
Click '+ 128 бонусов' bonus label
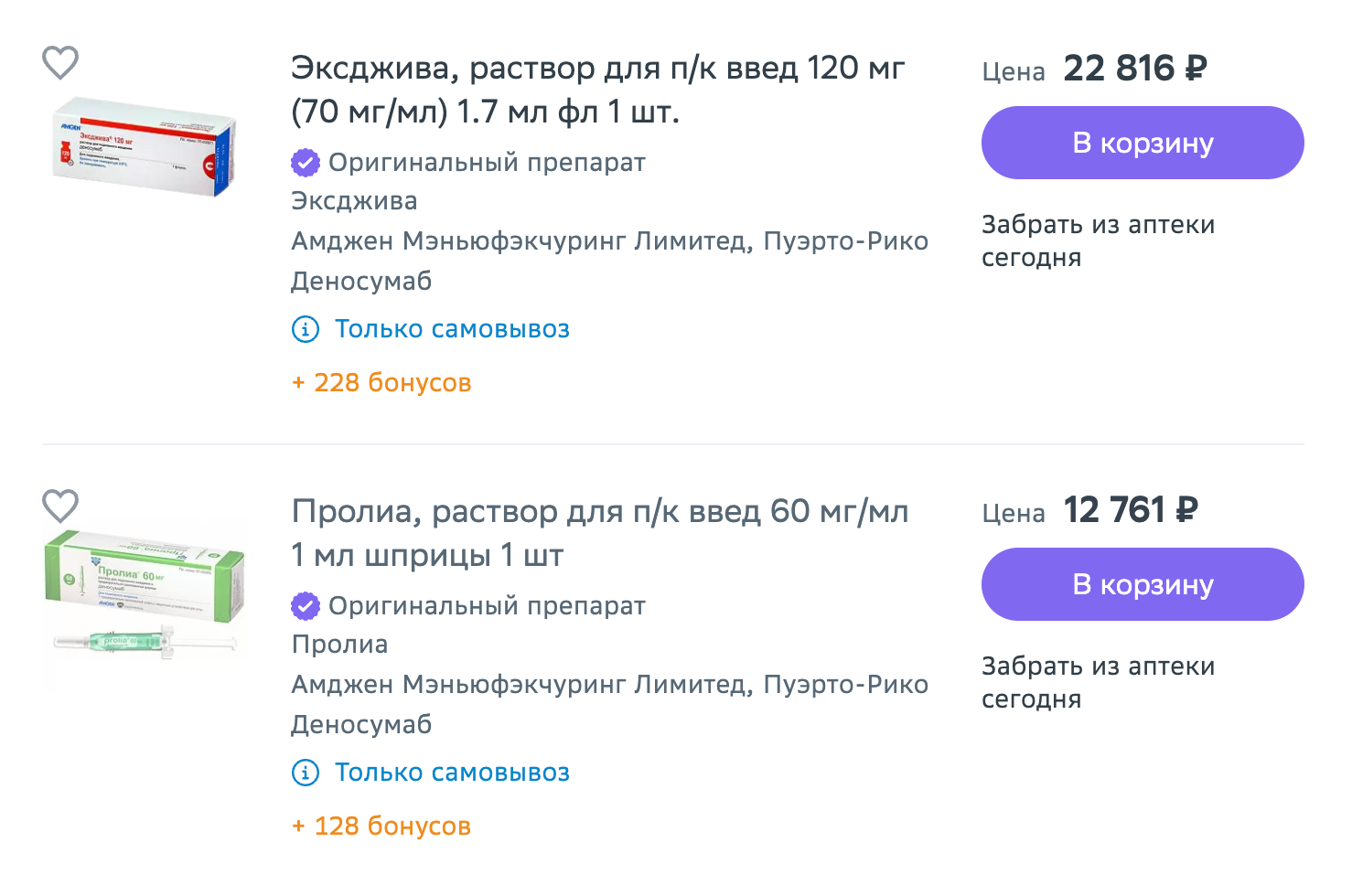[381, 826]
